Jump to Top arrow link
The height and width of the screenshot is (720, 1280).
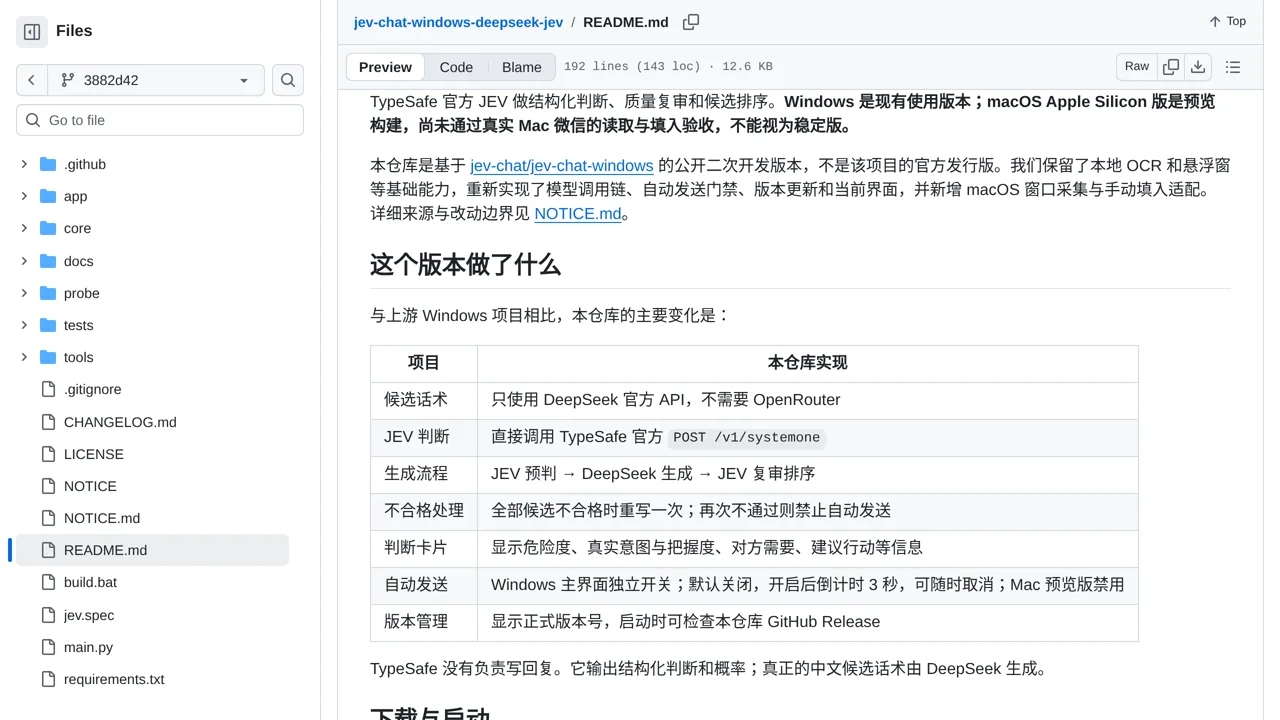coord(1227,22)
